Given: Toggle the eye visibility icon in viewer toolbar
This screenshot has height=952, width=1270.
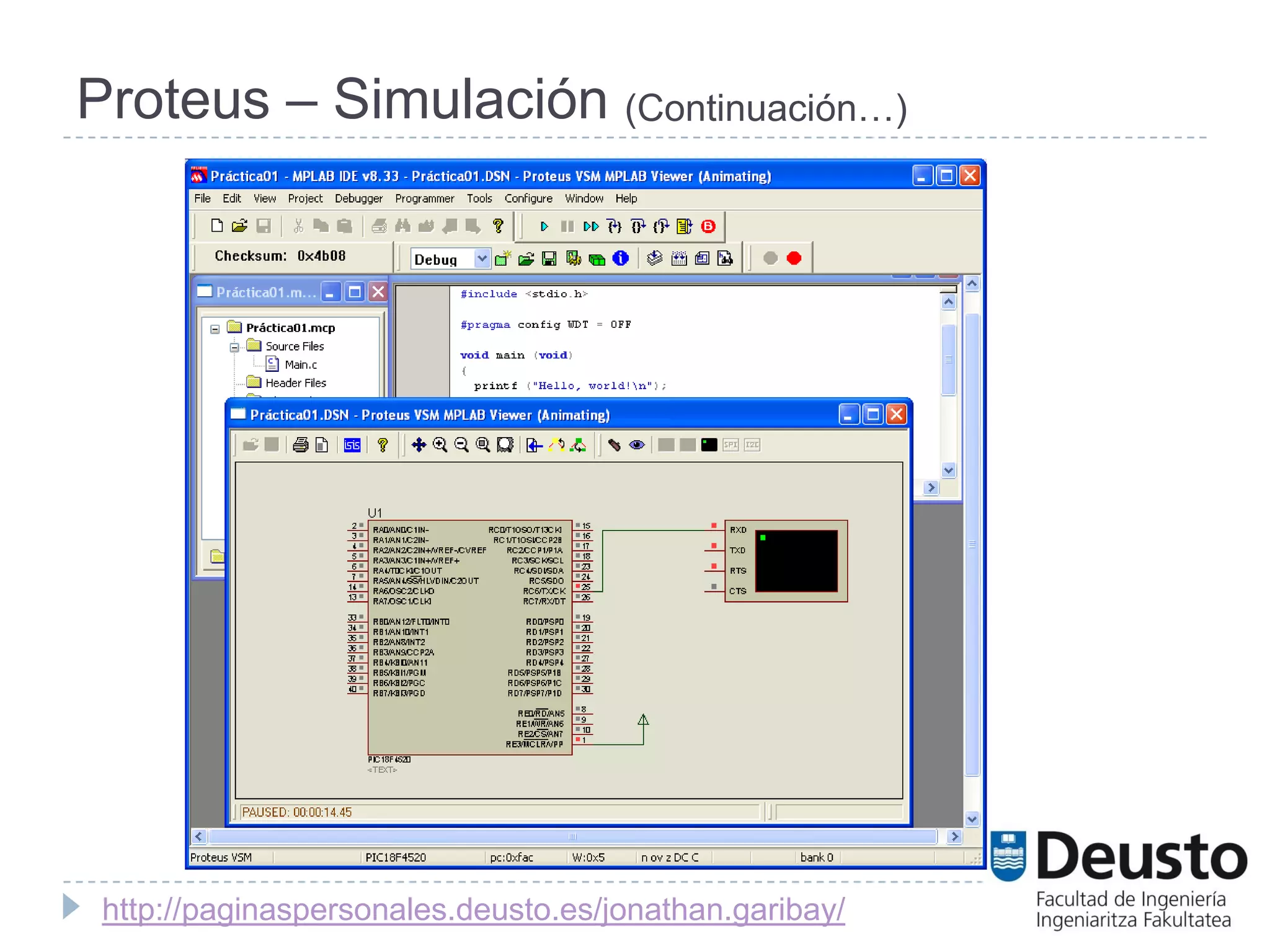Looking at the screenshot, I should pos(637,445).
